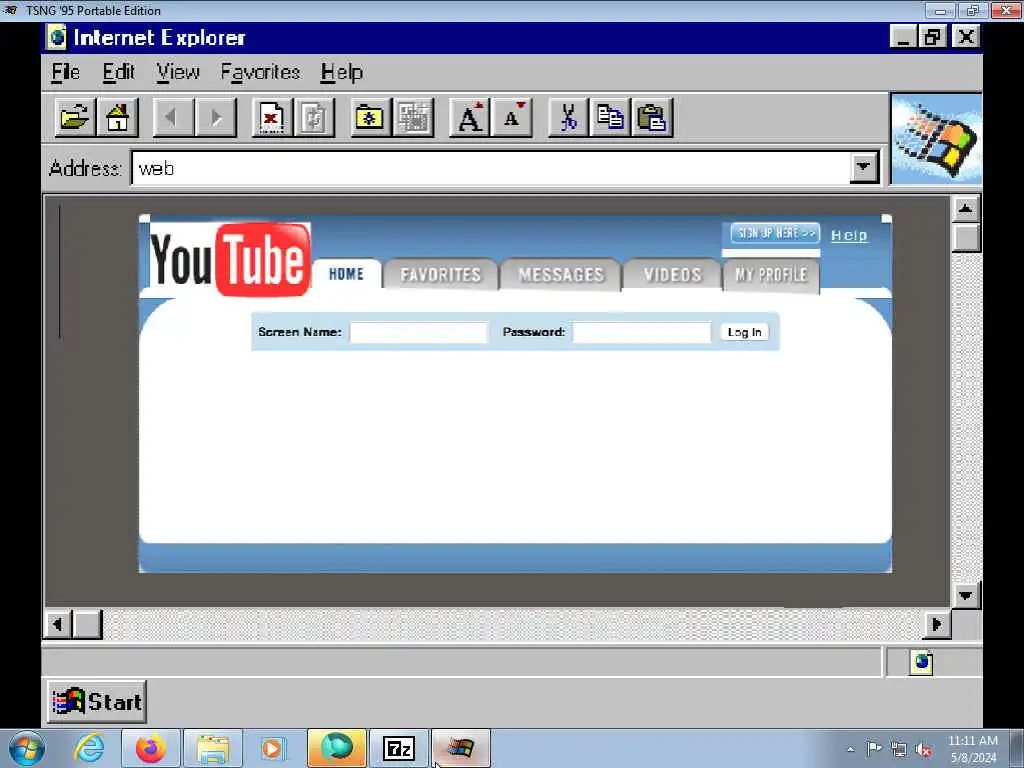Screen dimensions: 1024x768
Task: Expand the Address bar dropdown arrow
Action: (x=863, y=168)
